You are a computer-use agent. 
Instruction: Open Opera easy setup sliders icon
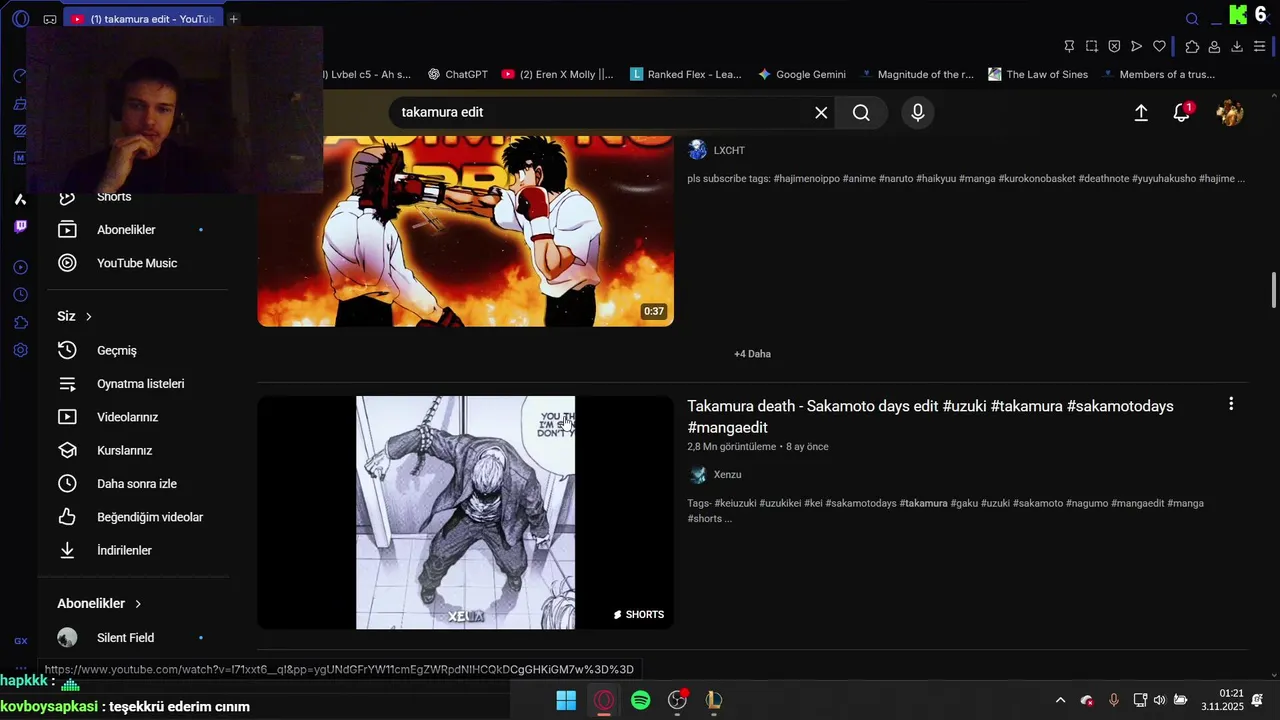click(1260, 46)
